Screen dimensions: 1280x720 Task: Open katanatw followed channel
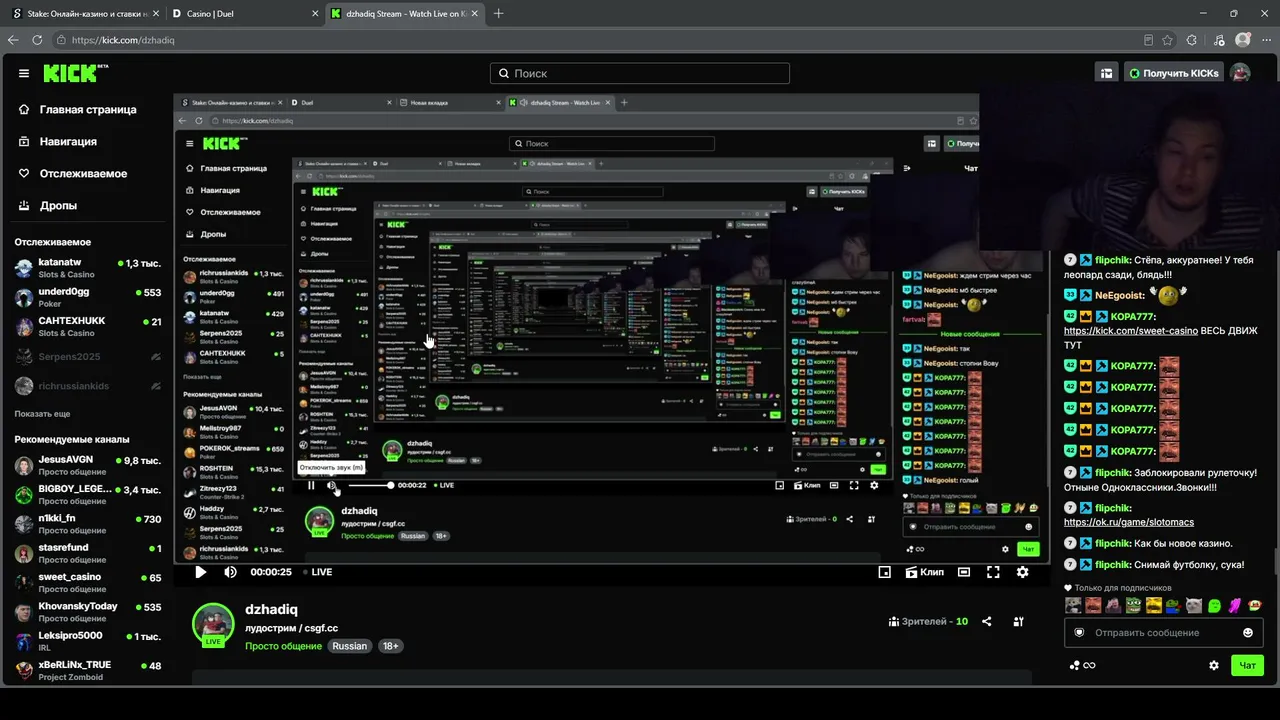88,268
